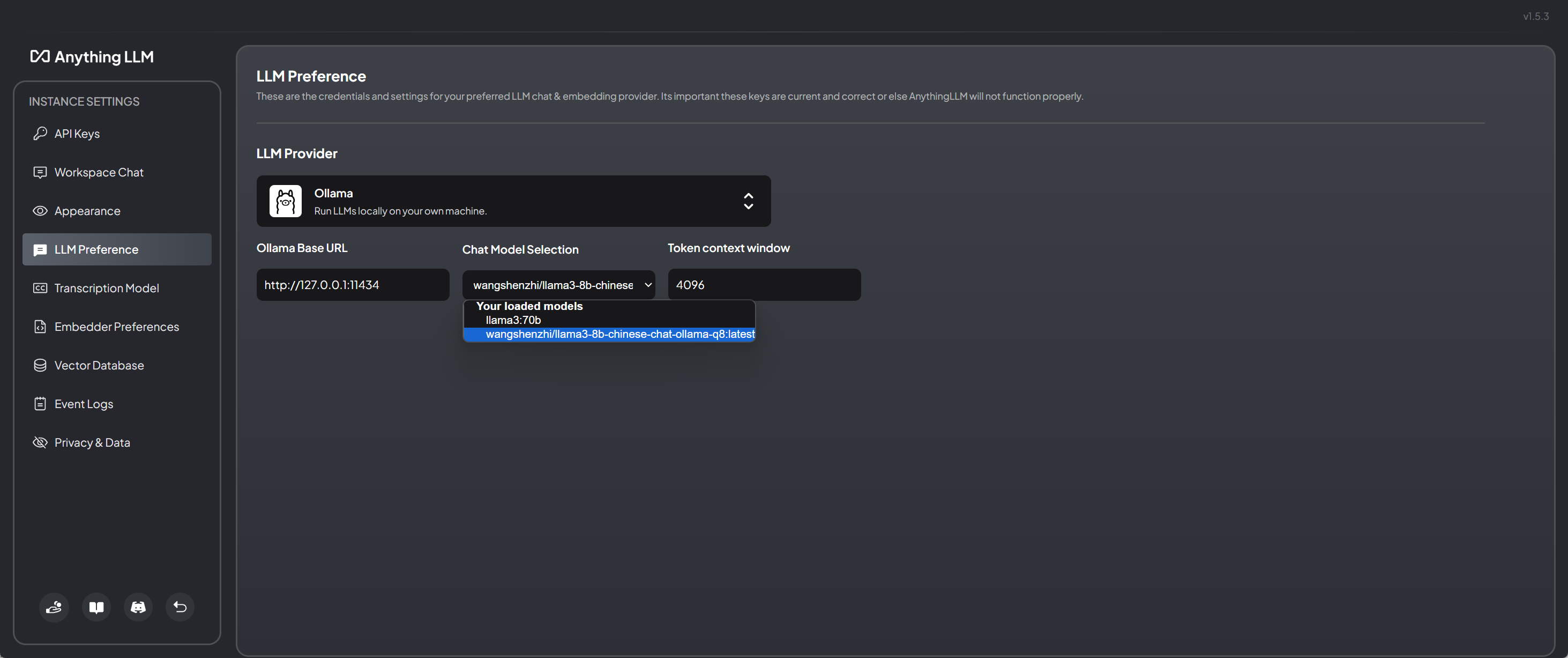
Task: Open the support hand icon in footer
Action: 54,607
